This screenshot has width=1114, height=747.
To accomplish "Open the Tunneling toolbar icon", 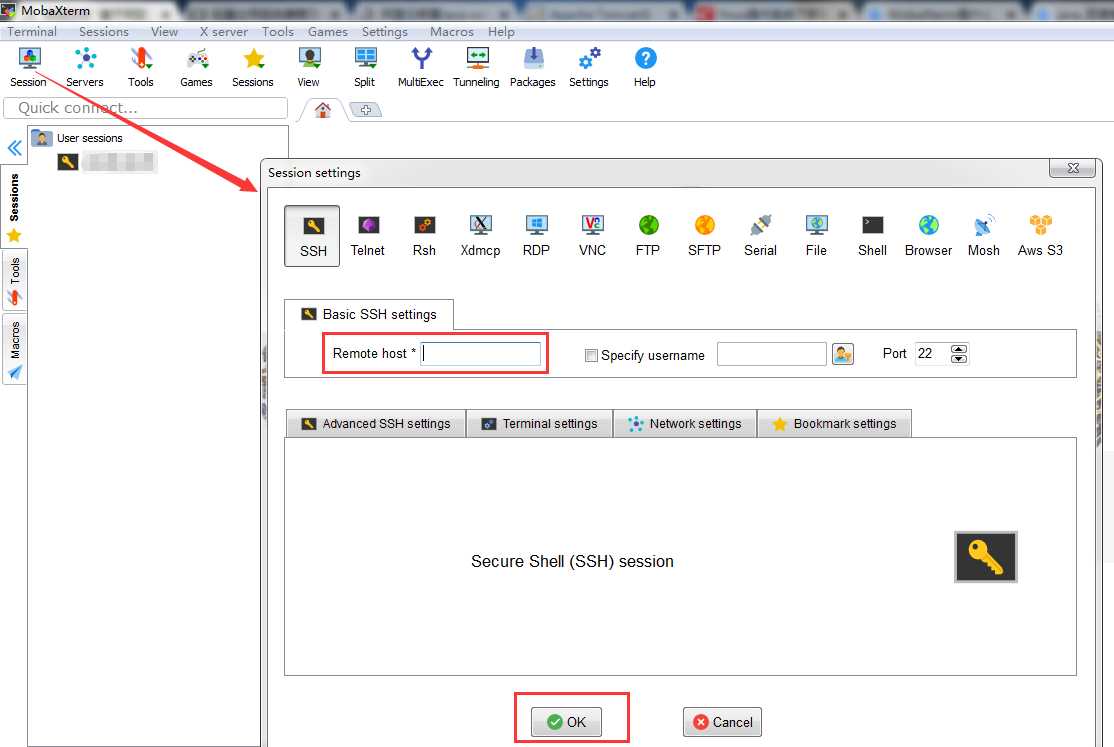I will 476,68.
